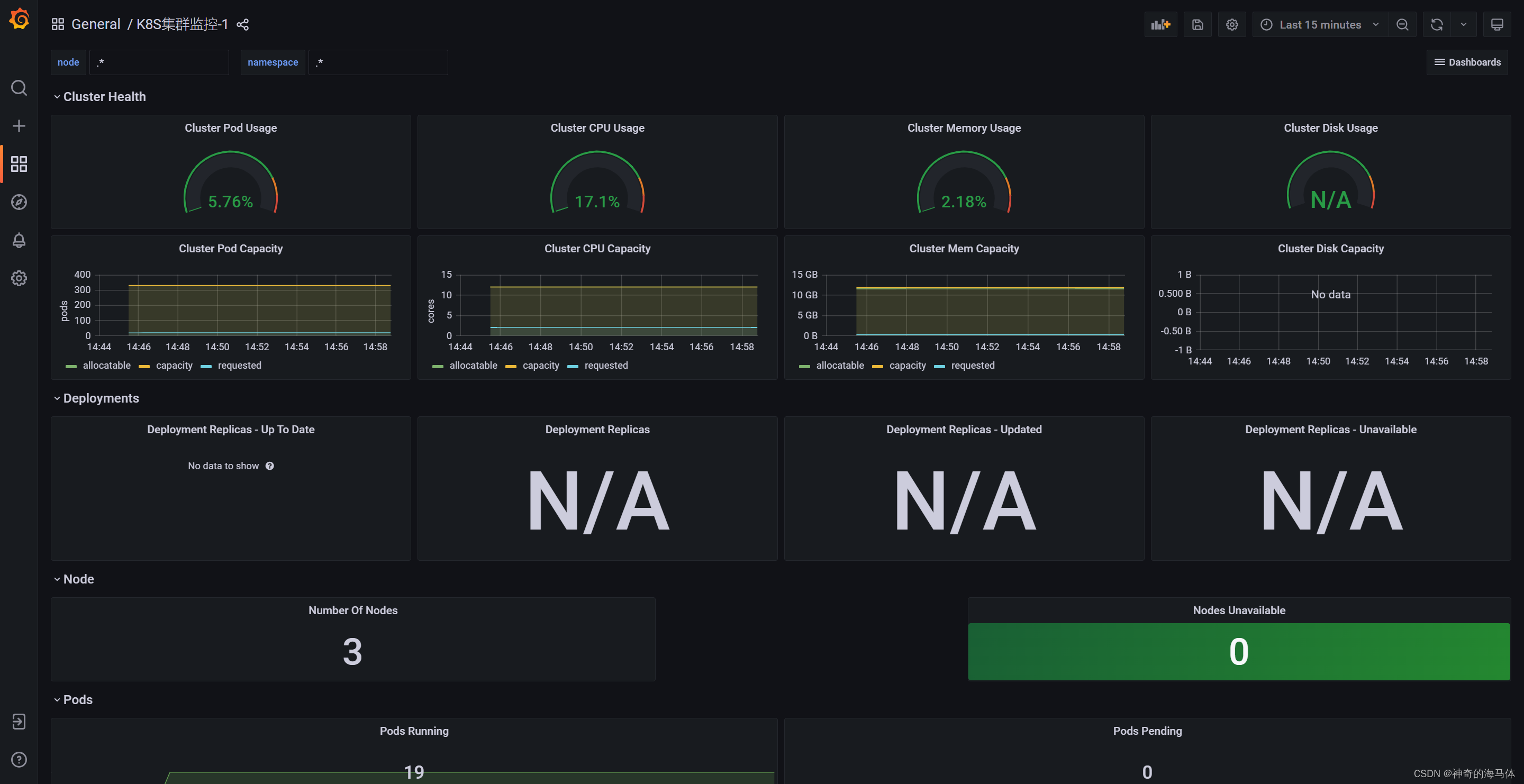1524x784 pixels.
Task: Click the Cluster Memory Usage 2.18% gauge
Action: (x=964, y=183)
